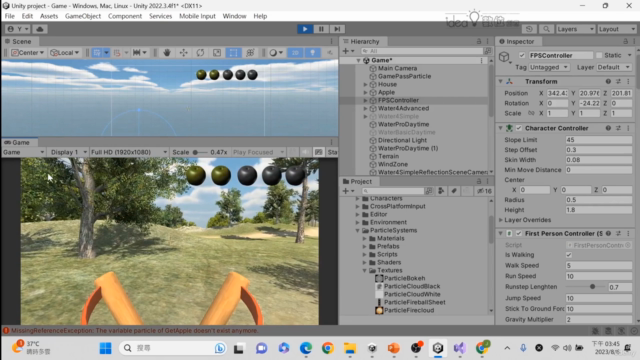
Task: Select Directional Light in Hierarchy
Action: click(x=402, y=140)
